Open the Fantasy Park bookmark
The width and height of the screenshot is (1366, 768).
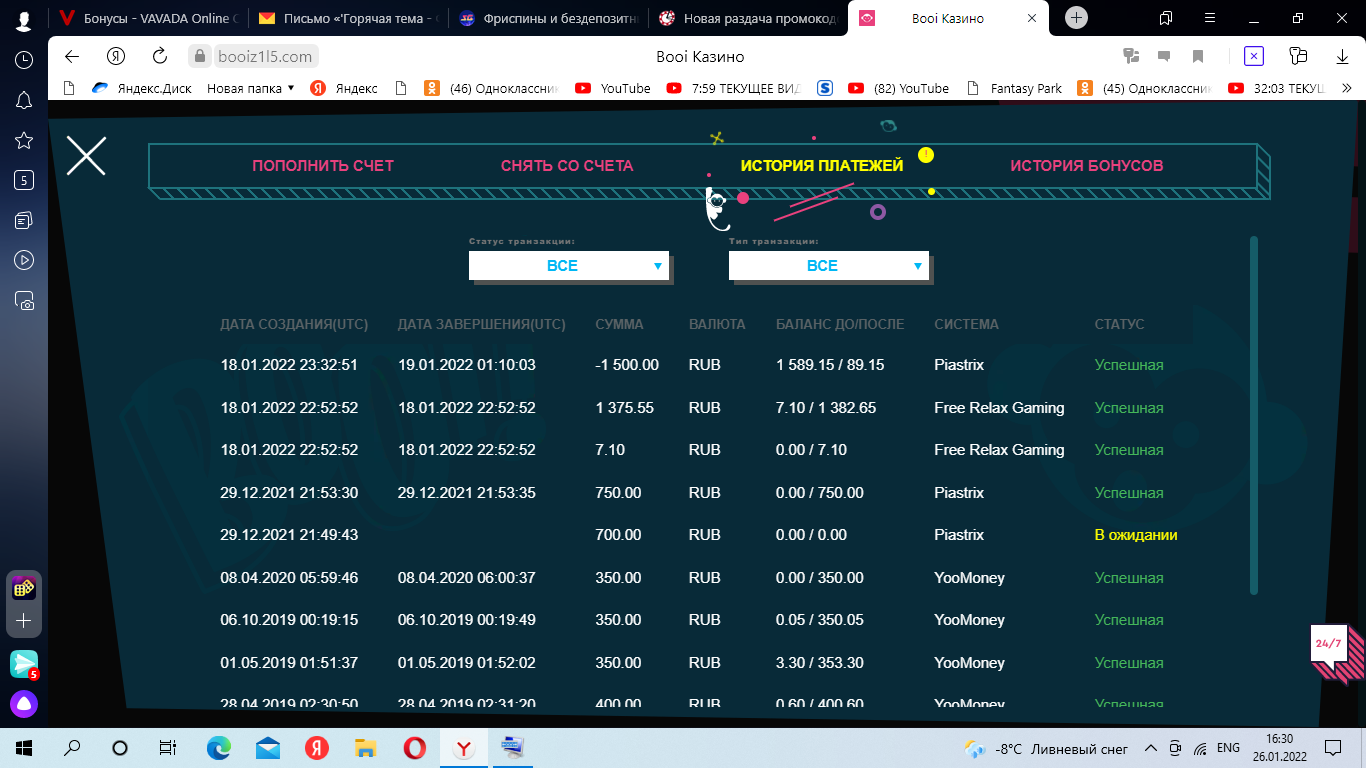pyautogui.click(x=1014, y=88)
